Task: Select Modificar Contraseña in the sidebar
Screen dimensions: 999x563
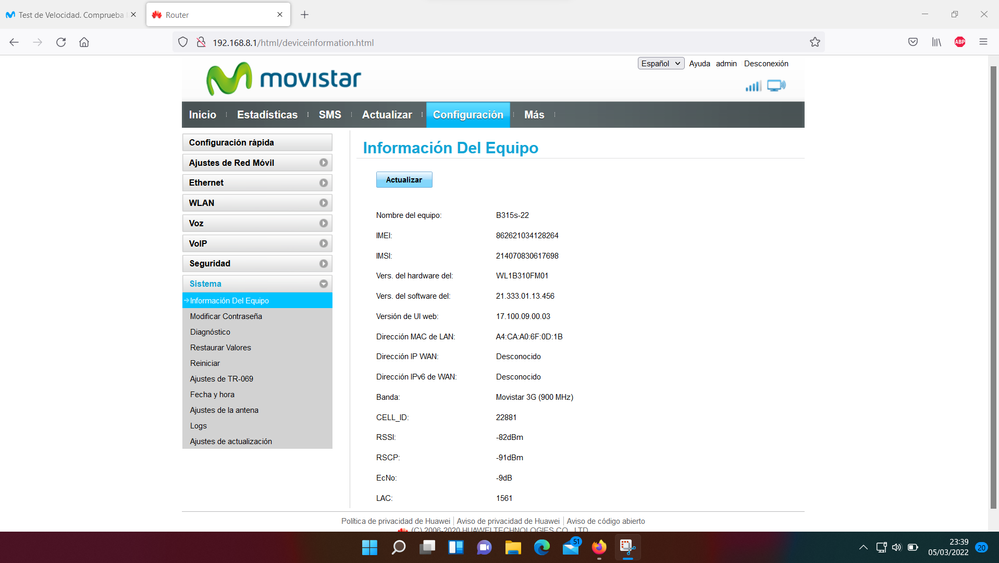Action: click(226, 316)
